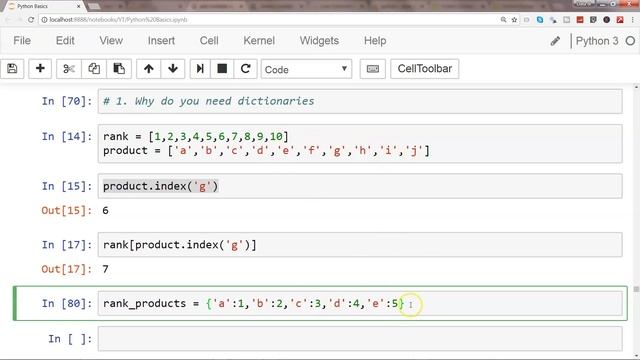Close the Python Basics browser tab
The height and width of the screenshot is (360, 640).
coord(78,6)
